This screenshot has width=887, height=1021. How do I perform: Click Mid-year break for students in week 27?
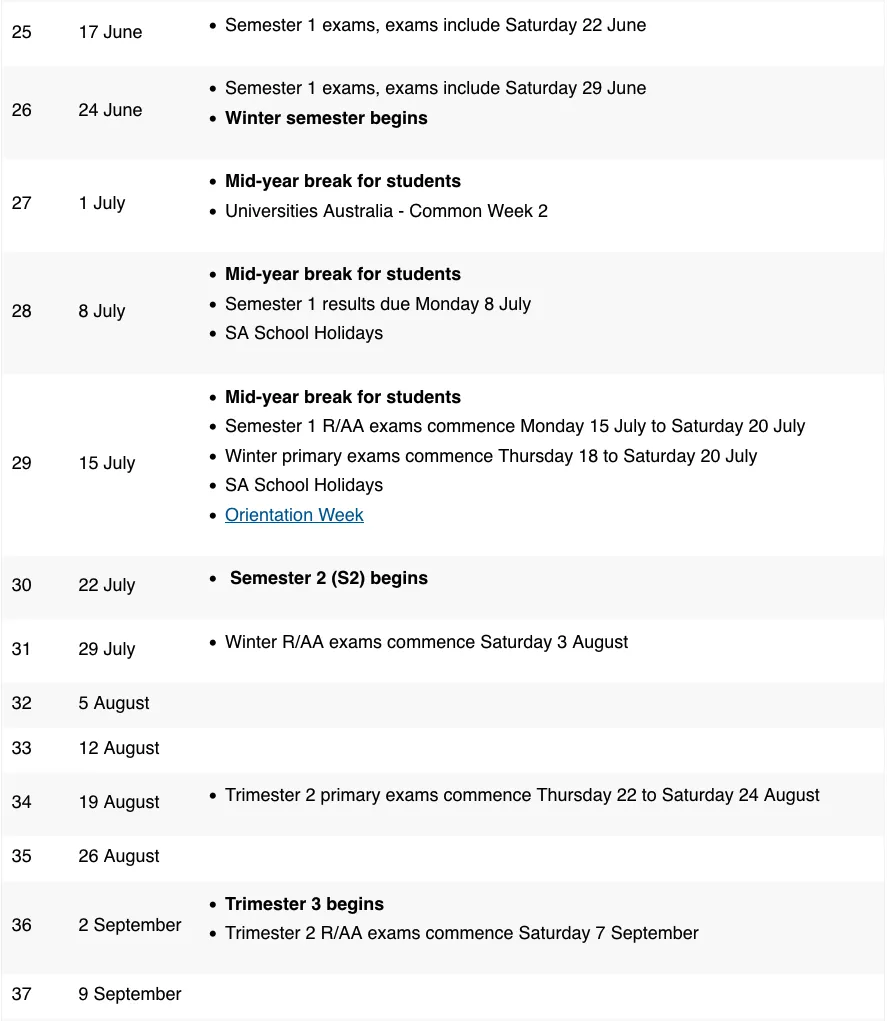(x=343, y=181)
